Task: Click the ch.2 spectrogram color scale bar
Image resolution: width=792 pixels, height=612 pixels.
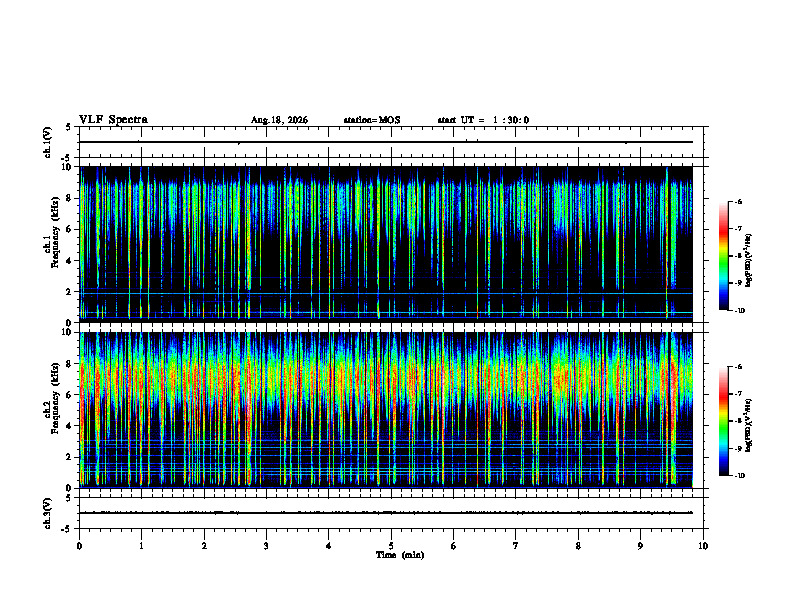Action: (x=724, y=421)
